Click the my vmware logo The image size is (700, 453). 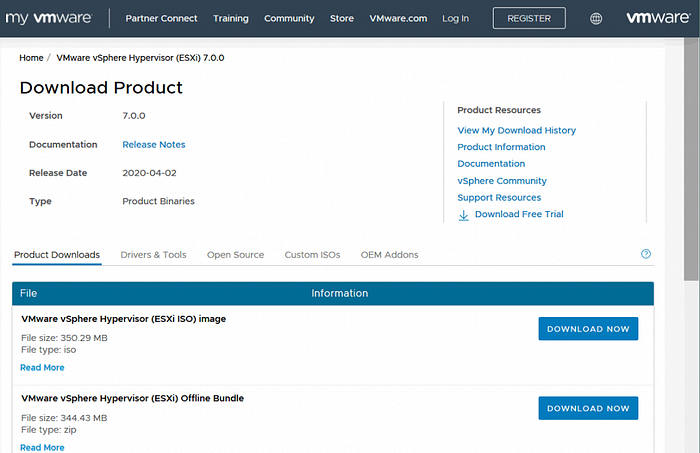point(50,18)
